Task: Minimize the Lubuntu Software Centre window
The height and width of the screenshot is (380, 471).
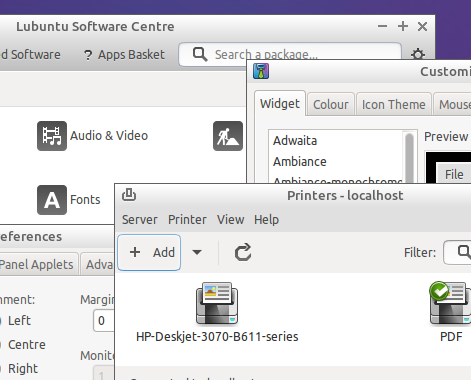Action: pyautogui.click(x=382, y=26)
